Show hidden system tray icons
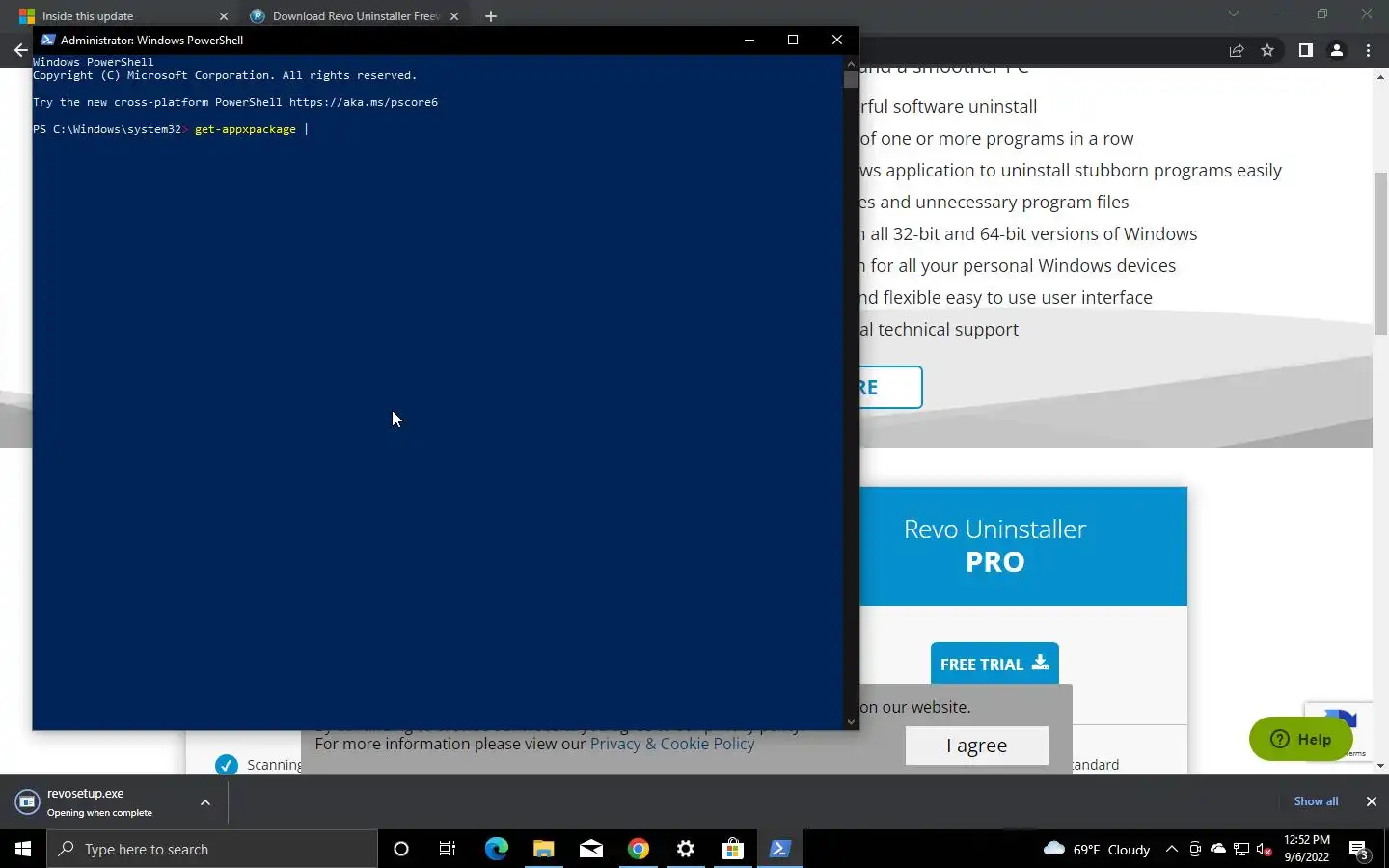Viewport: 1389px width, 868px height. (1171, 849)
